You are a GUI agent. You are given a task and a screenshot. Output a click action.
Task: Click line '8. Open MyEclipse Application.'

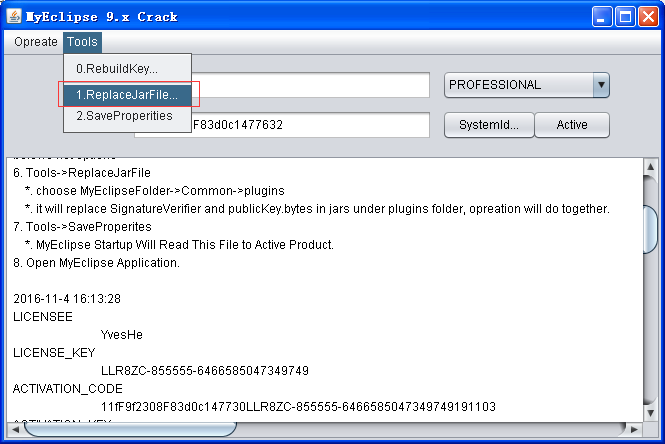96,263
